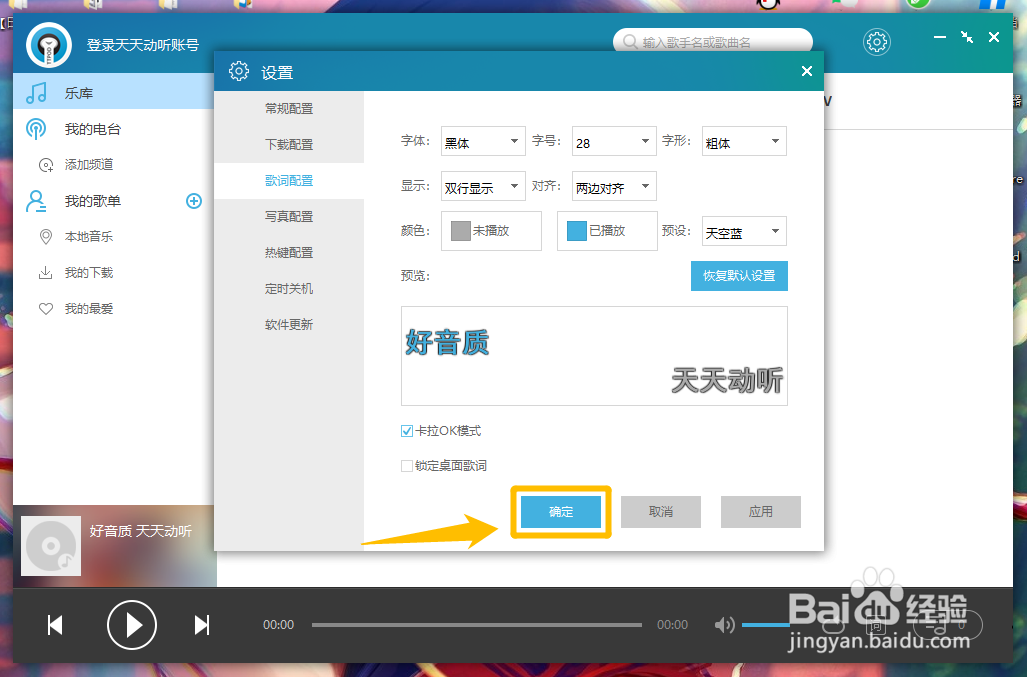Click the download icon beside 我的下载
The width and height of the screenshot is (1027, 677).
coord(45,272)
